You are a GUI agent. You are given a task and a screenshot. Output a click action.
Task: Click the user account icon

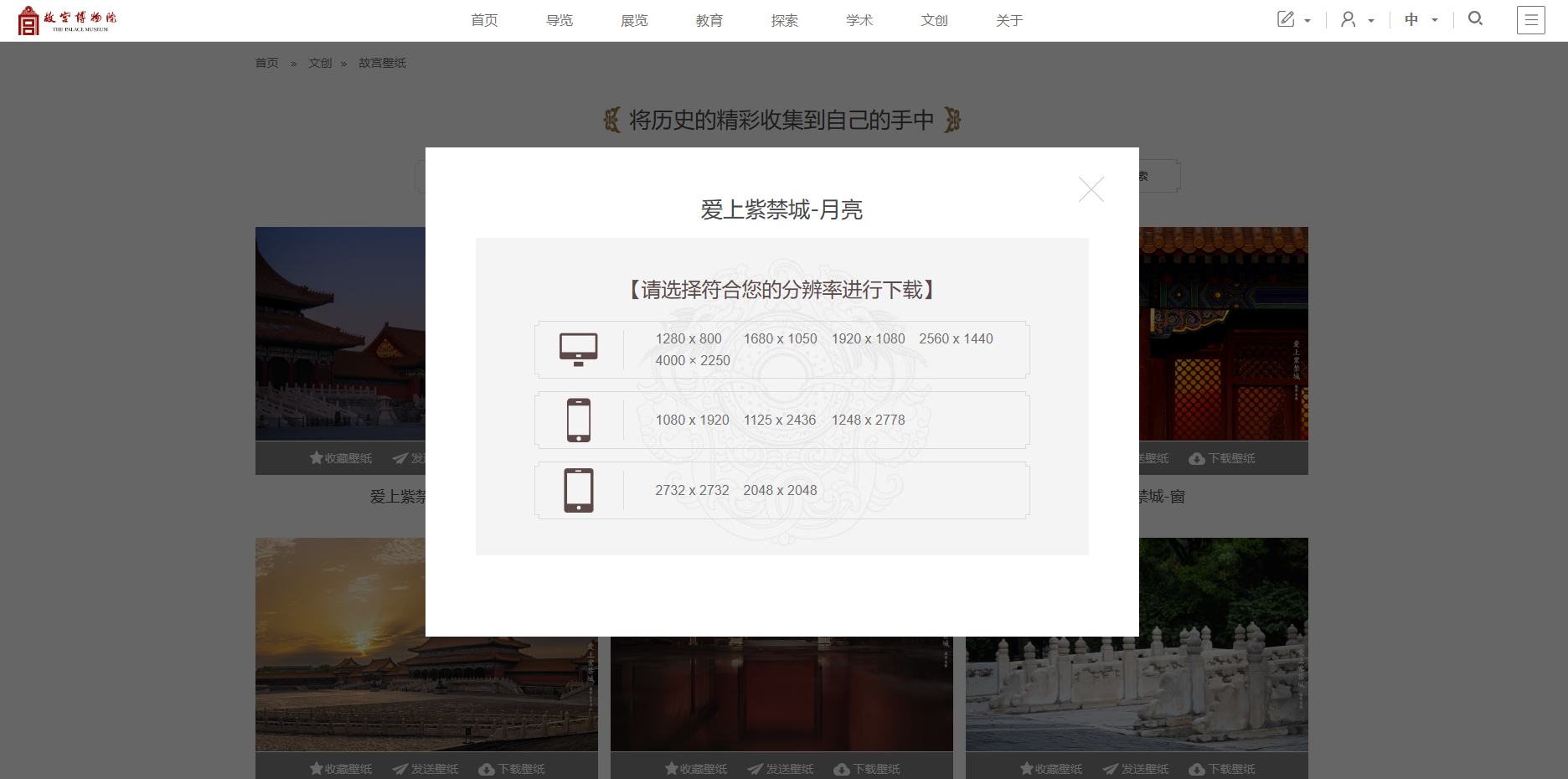[1349, 18]
